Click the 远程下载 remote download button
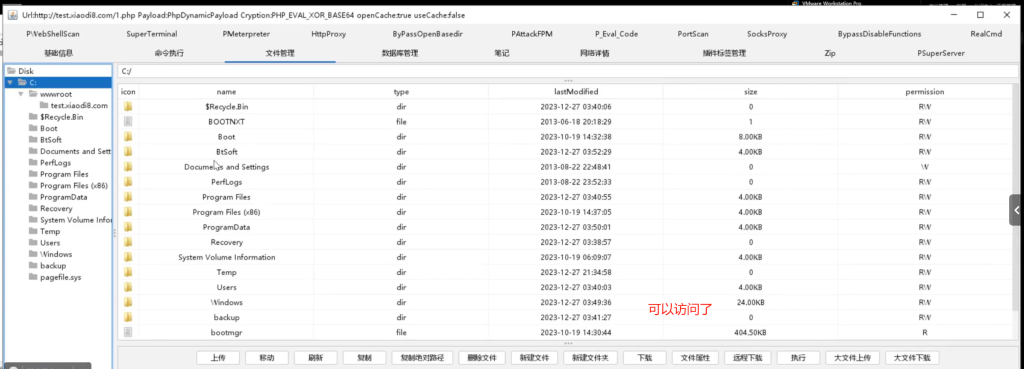1024x369 pixels. pyautogui.click(x=748, y=358)
